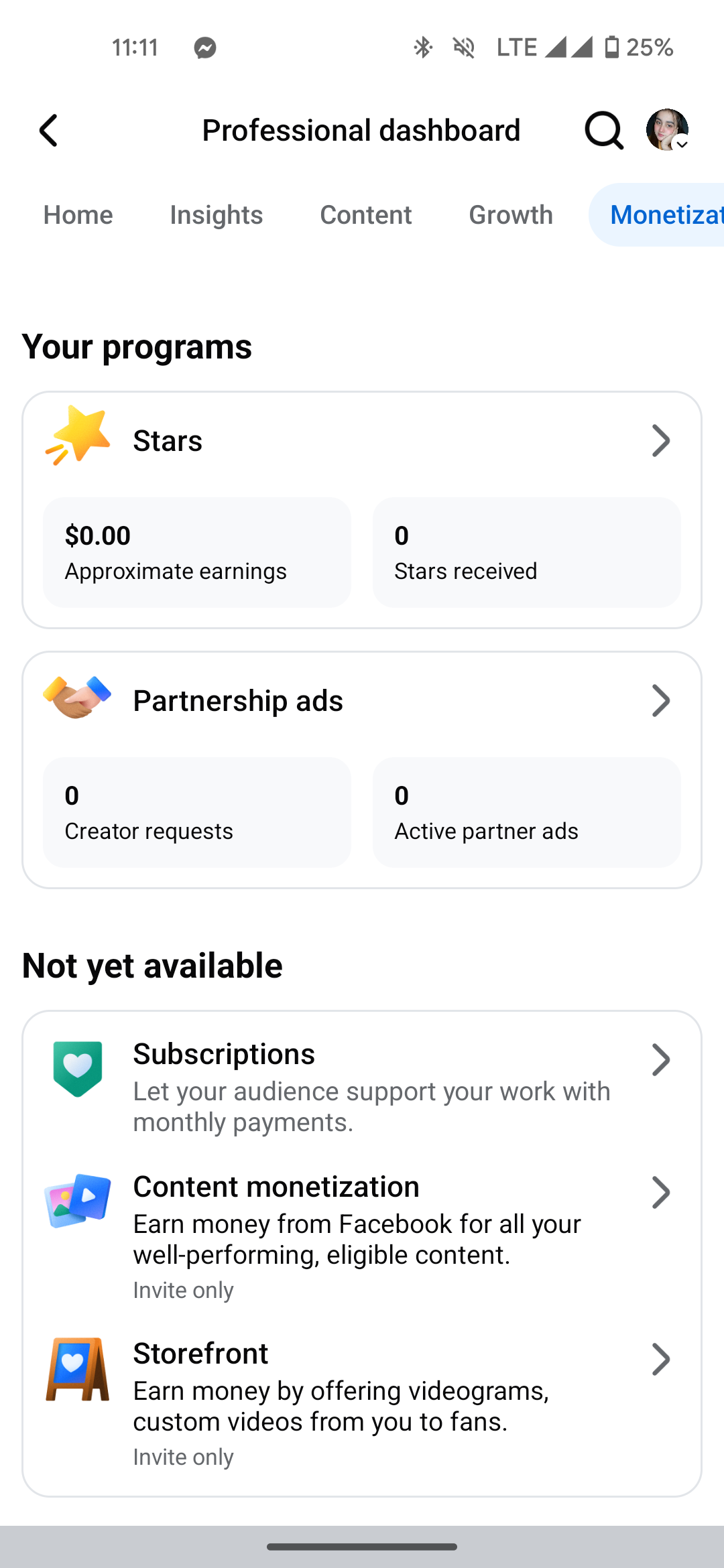This screenshot has width=724, height=1568.
Task: Tap the Content monetization media icon
Action: click(78, 1199)
